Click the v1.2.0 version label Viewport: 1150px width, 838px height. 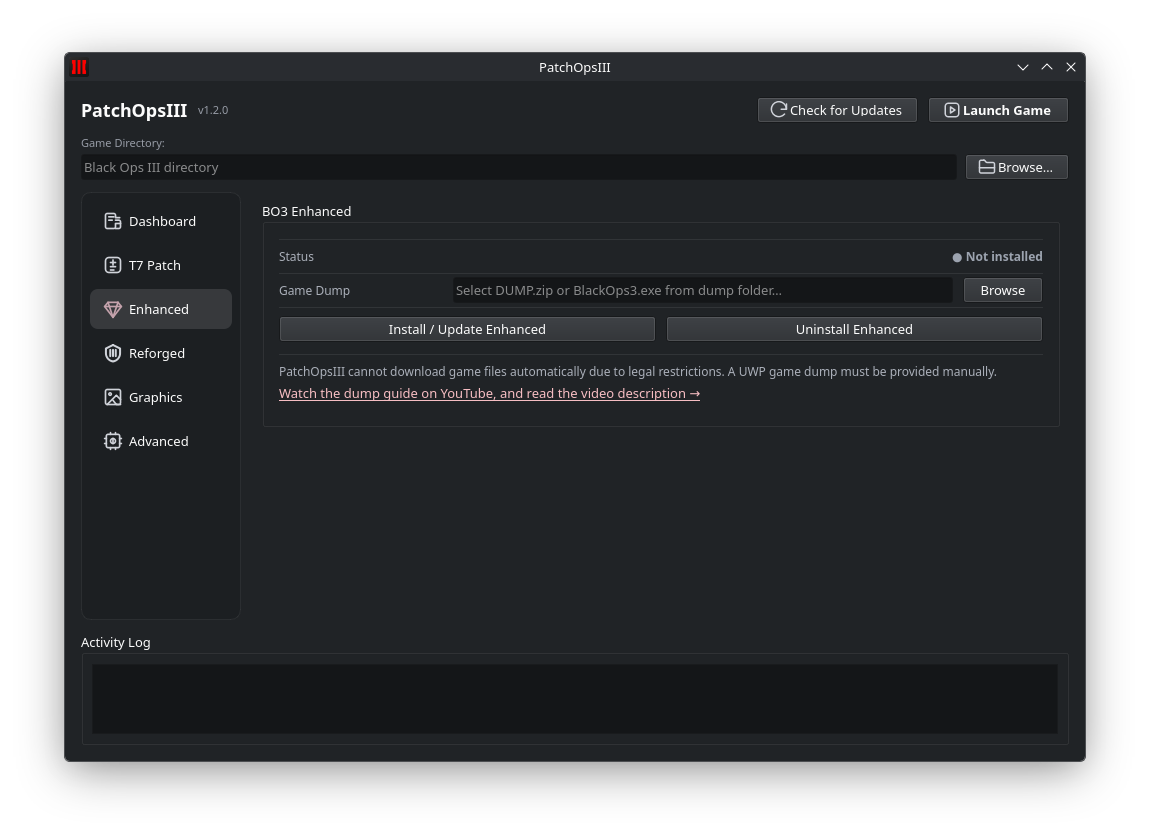click(x=213, y=110)
